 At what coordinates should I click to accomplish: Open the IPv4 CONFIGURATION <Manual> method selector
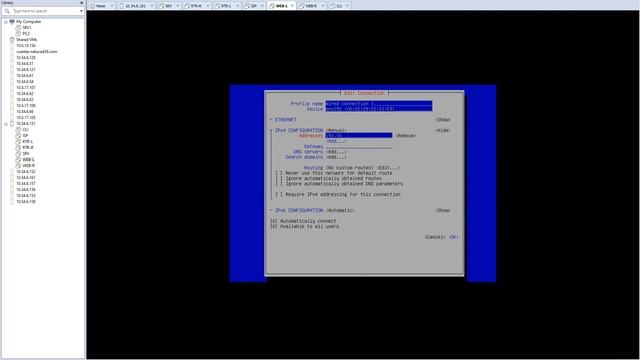(x=336, y=130)
